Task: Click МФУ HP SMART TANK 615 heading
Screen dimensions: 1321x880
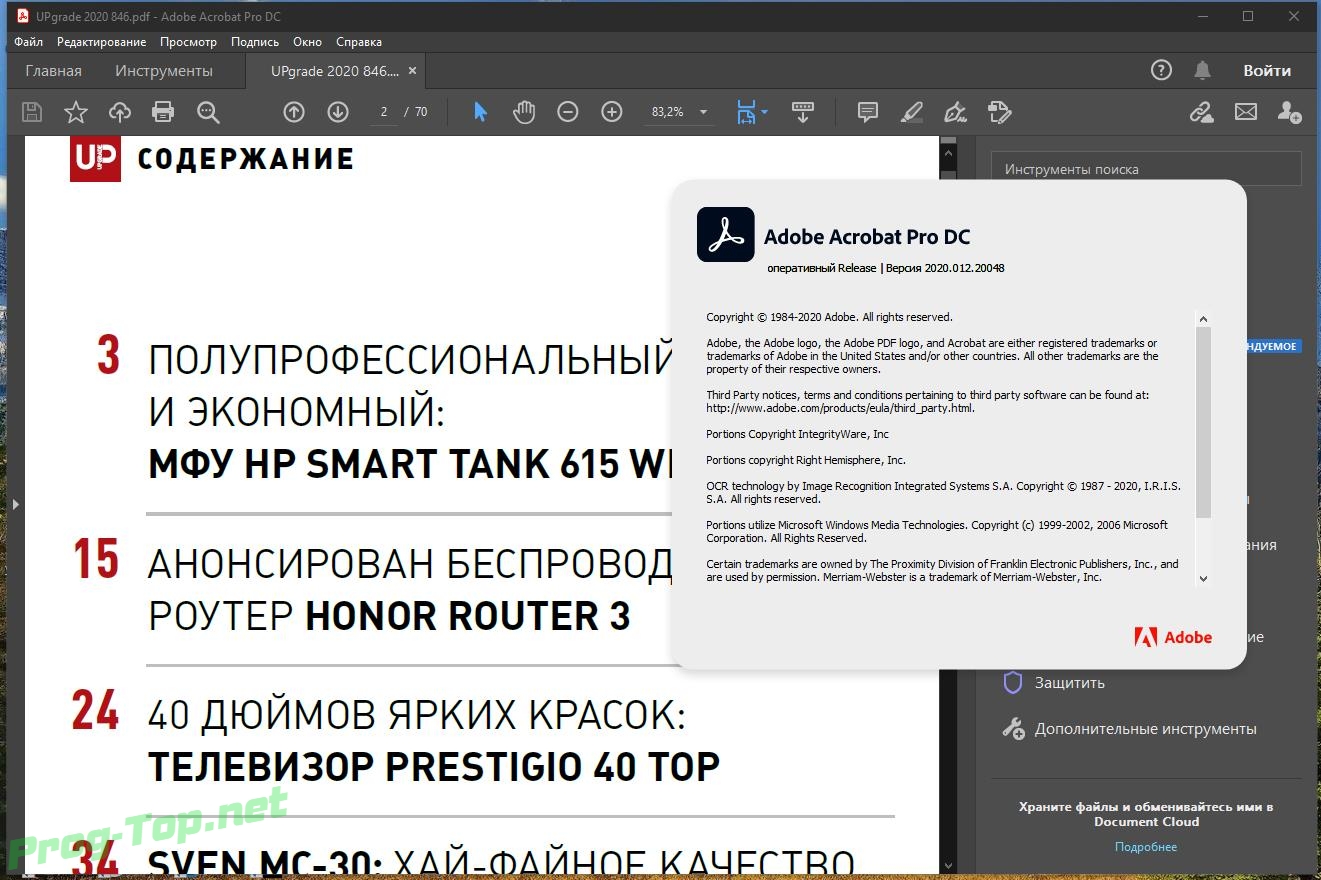Action: coord(410,465)
